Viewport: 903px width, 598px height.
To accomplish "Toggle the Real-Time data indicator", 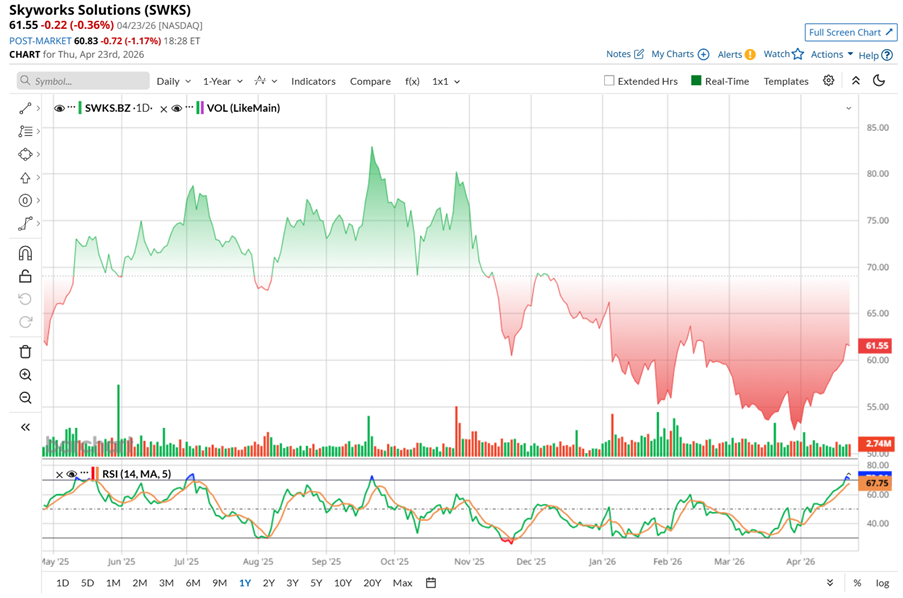I will pyautogui.click(x=696, y=81).
